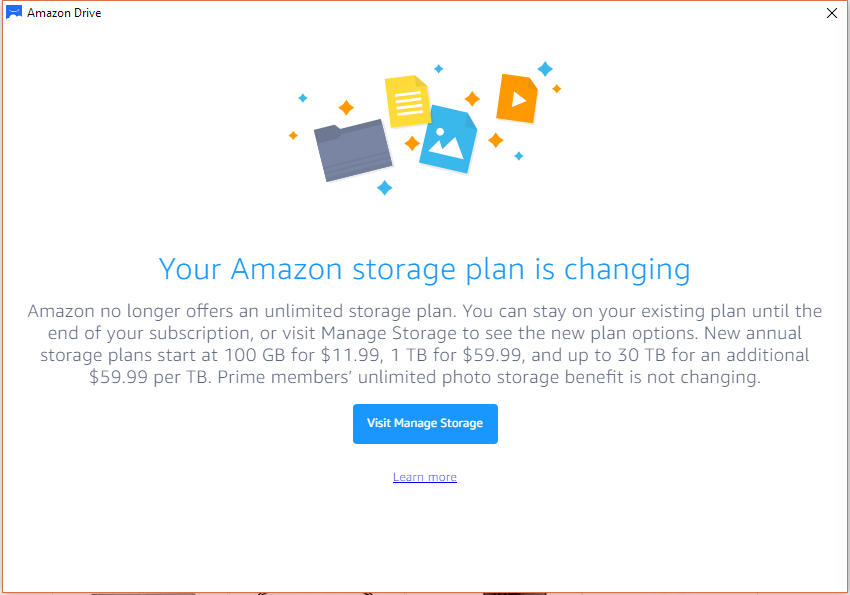Click the small blue sparkle left of the folder
The width and height of the screenshot is (850, 595).
[x=303, y=98]
